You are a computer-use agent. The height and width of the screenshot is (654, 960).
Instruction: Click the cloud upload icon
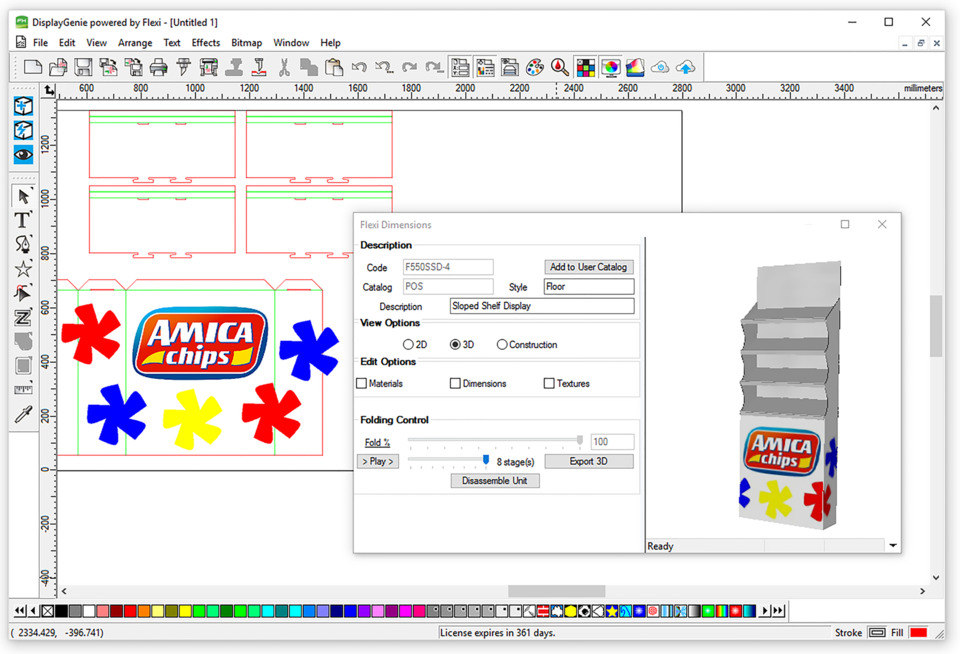click(685, 68)
